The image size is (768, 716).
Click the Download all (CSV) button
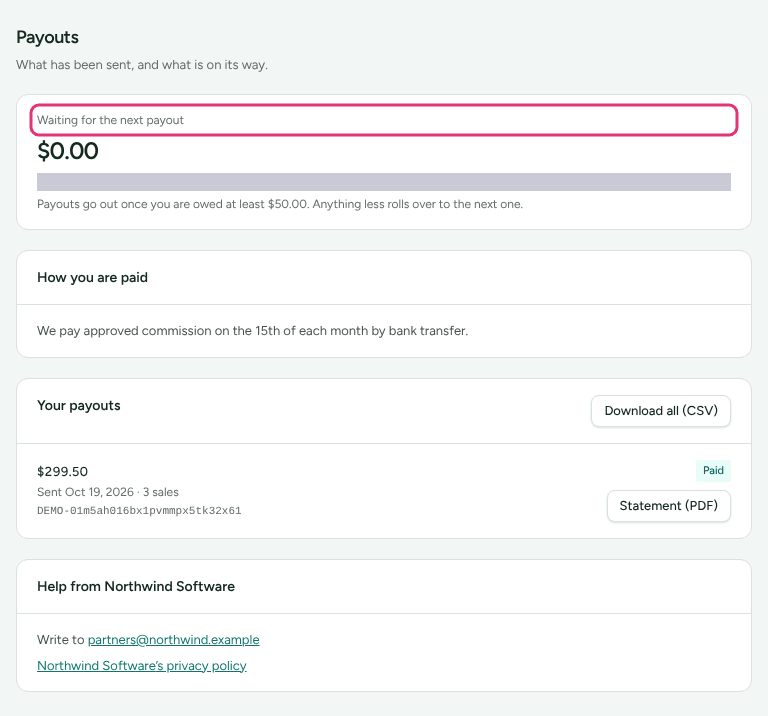[661, 410]
